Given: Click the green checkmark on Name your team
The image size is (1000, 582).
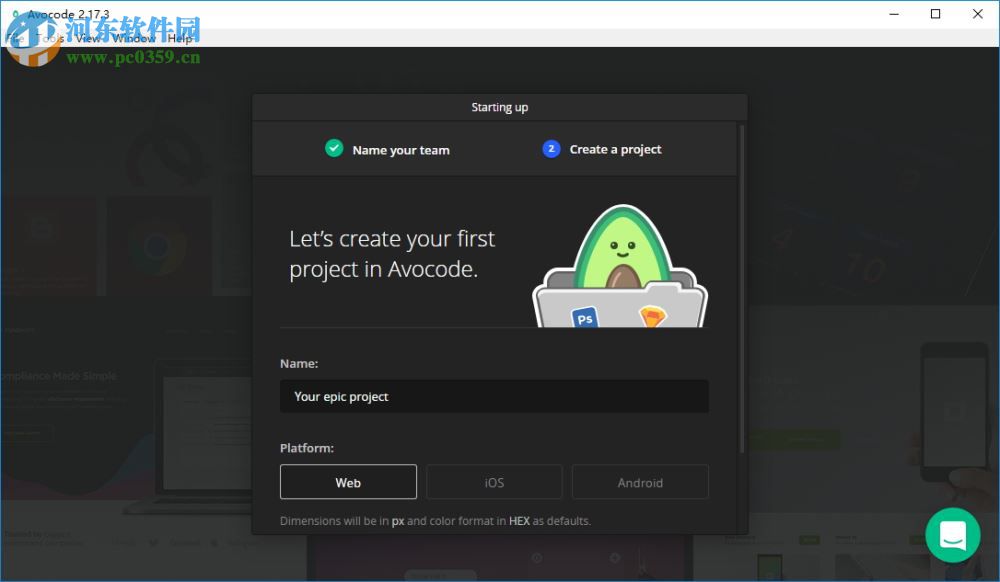Looking at the screenshot, I should (334, 148).
